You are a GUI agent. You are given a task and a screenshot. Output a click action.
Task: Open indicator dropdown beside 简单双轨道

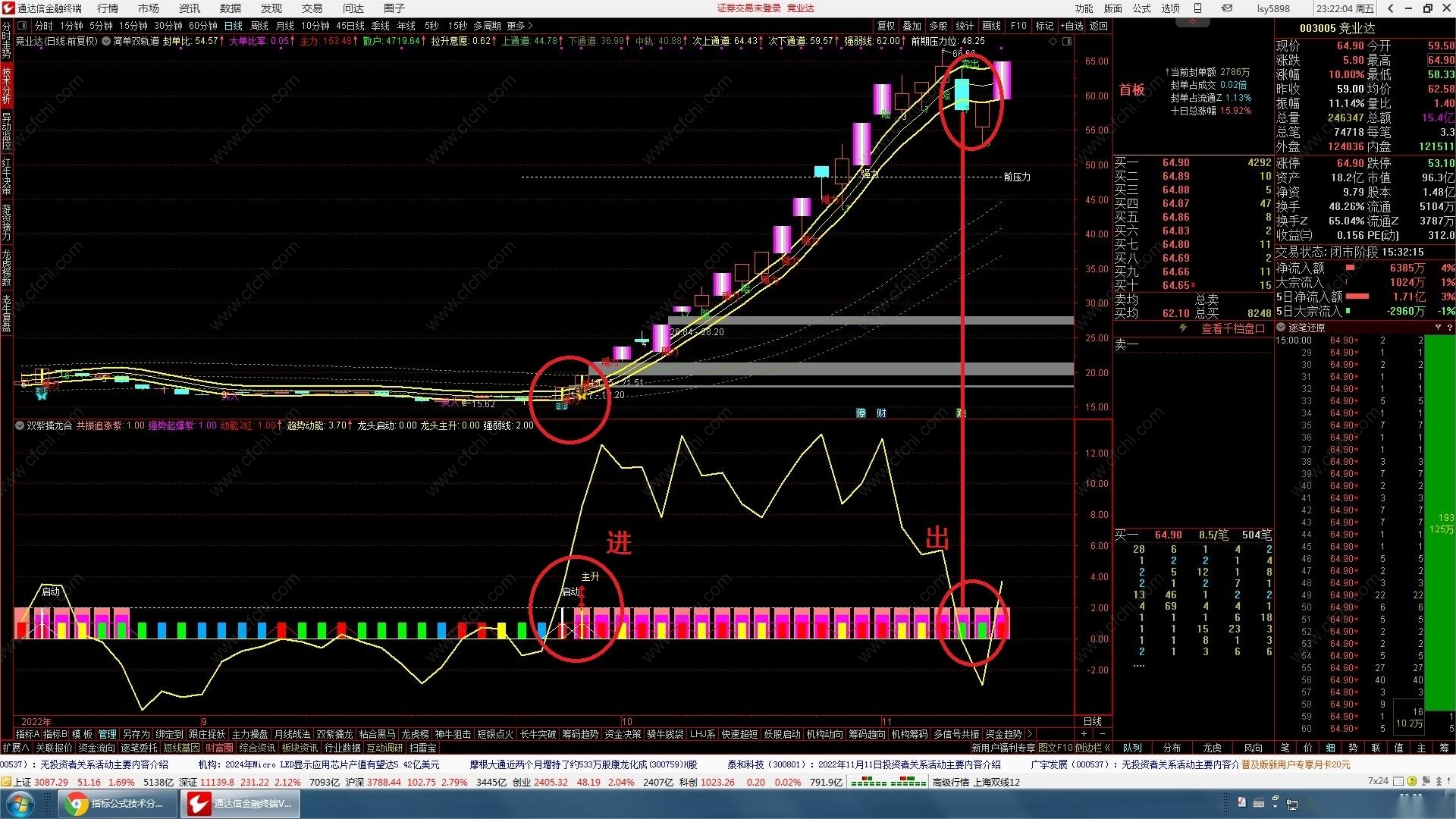tap(106, 41)
